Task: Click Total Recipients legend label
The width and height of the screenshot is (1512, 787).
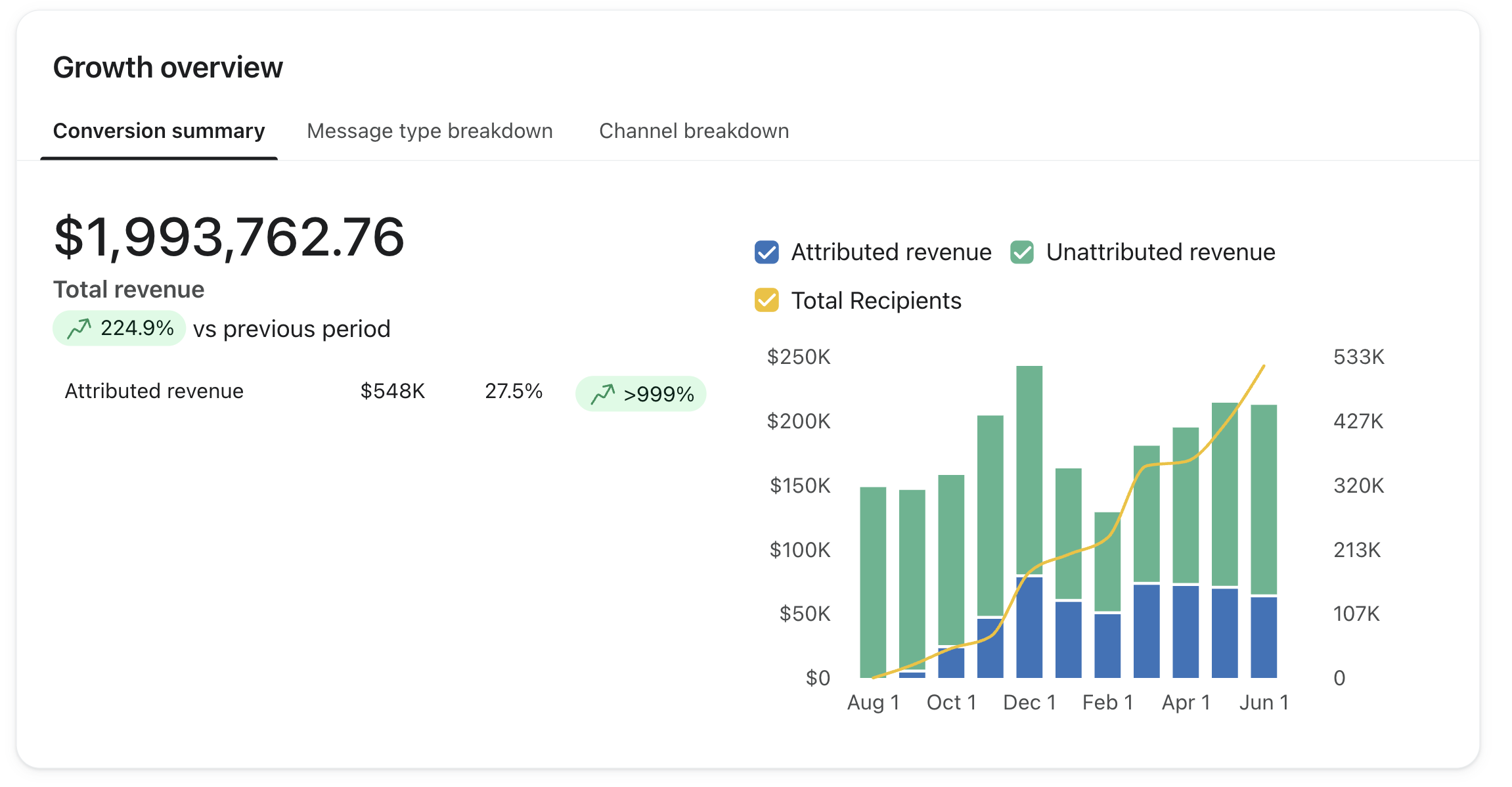Action: point(876,300)
